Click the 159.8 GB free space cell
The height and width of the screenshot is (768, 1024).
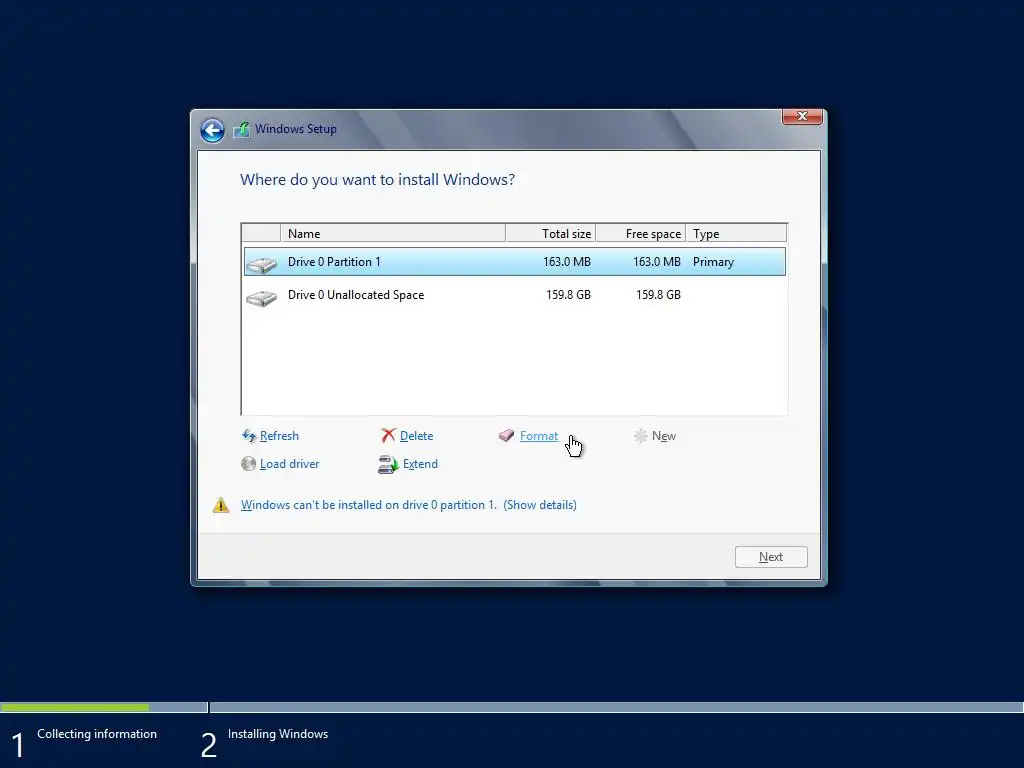tap(658, 295)
